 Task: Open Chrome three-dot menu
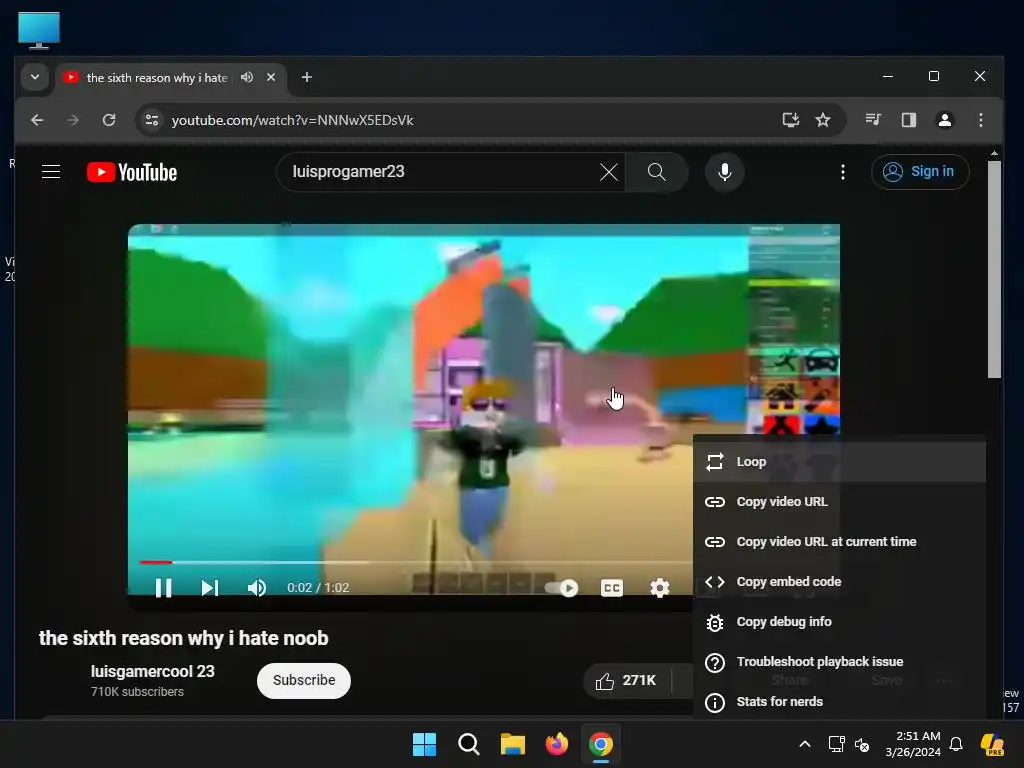pyautogui.click(x=980, y=120)
